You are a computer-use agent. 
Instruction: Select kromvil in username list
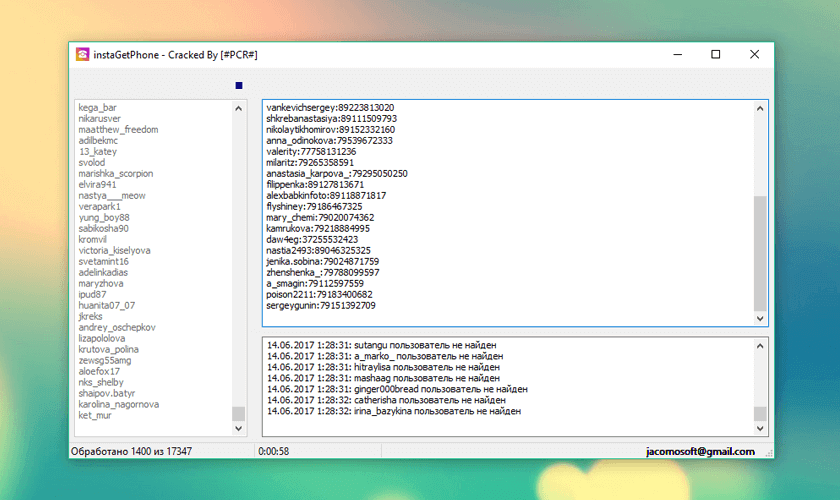coord(93,240)
